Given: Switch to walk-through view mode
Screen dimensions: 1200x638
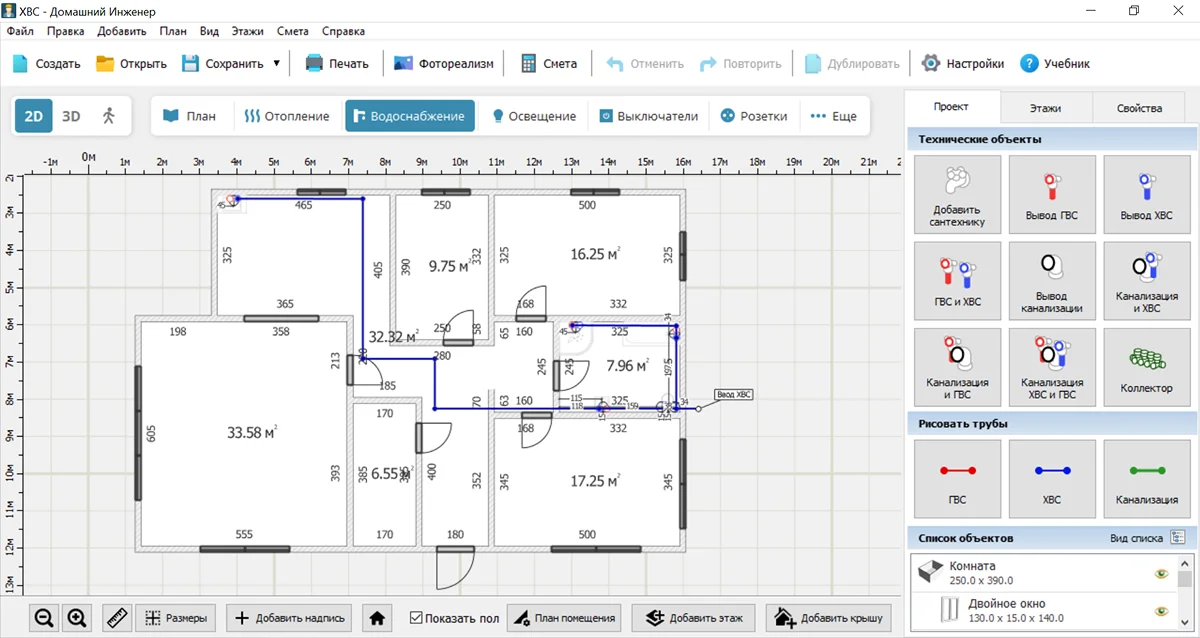Looking at the screenshot, I should pyautogui.click(x=108, y=116).
